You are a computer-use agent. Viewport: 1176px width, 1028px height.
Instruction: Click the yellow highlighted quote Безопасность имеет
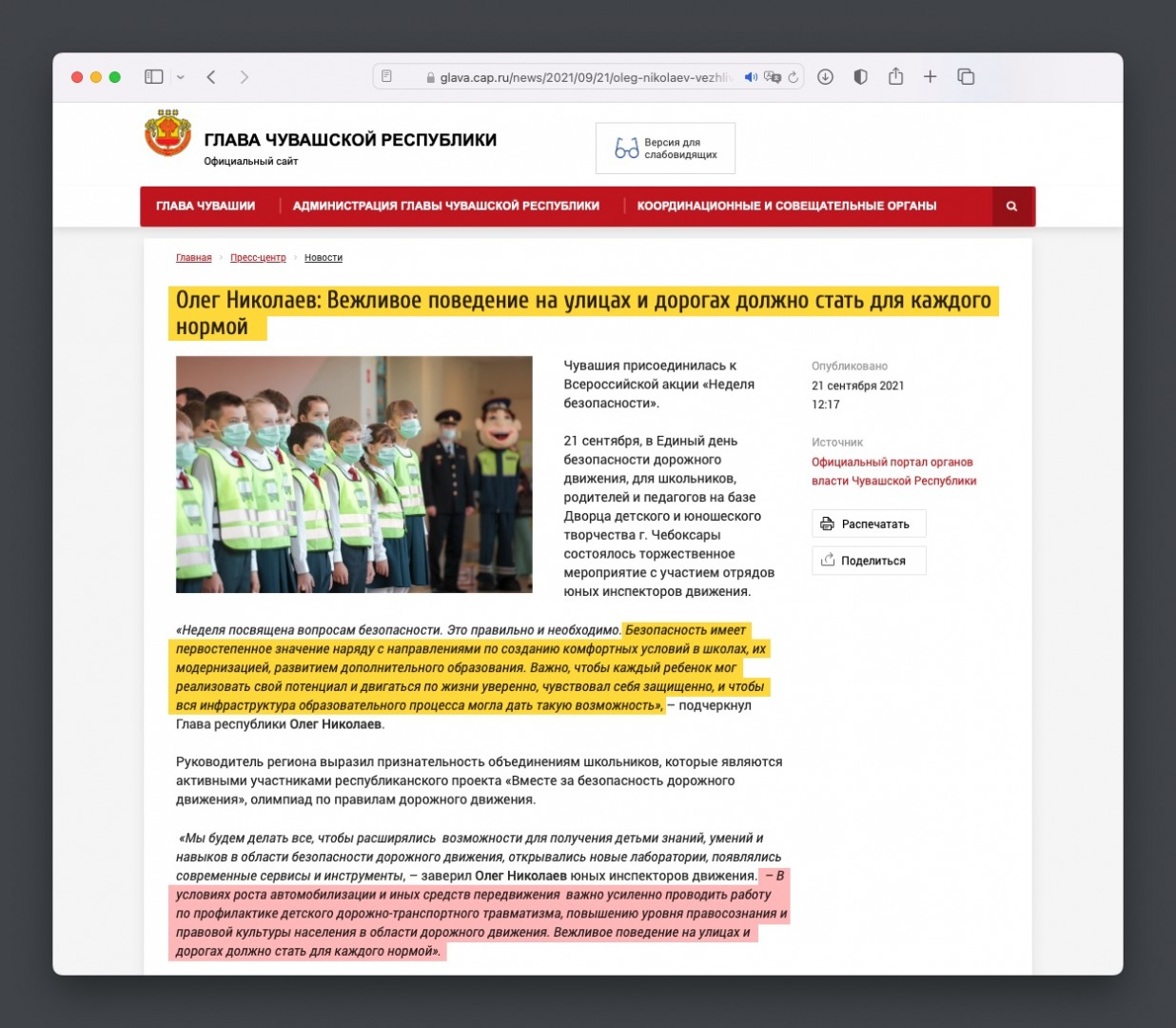470,667
